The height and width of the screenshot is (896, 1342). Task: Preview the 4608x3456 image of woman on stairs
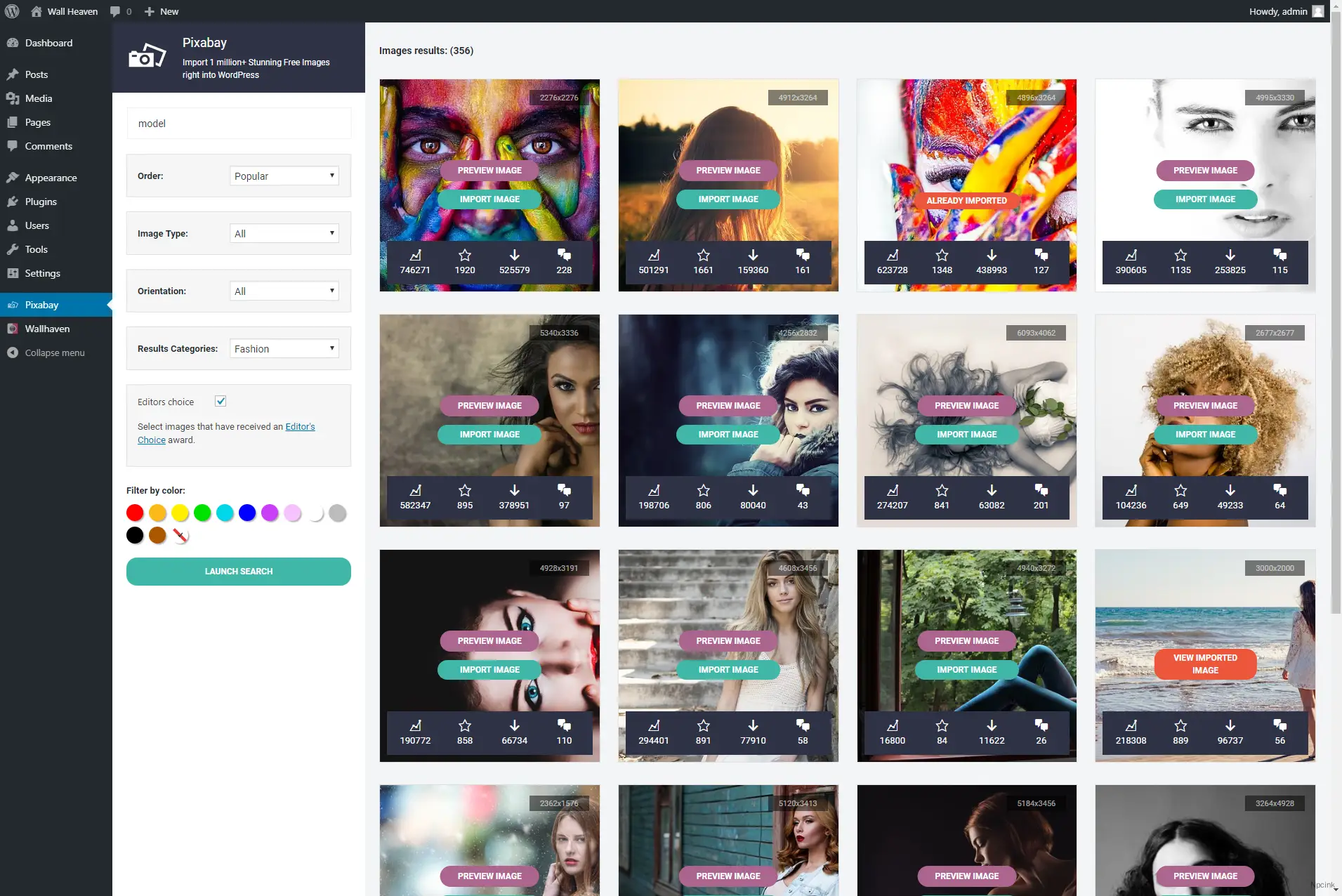pyautogui.click(x=728, y=640)
